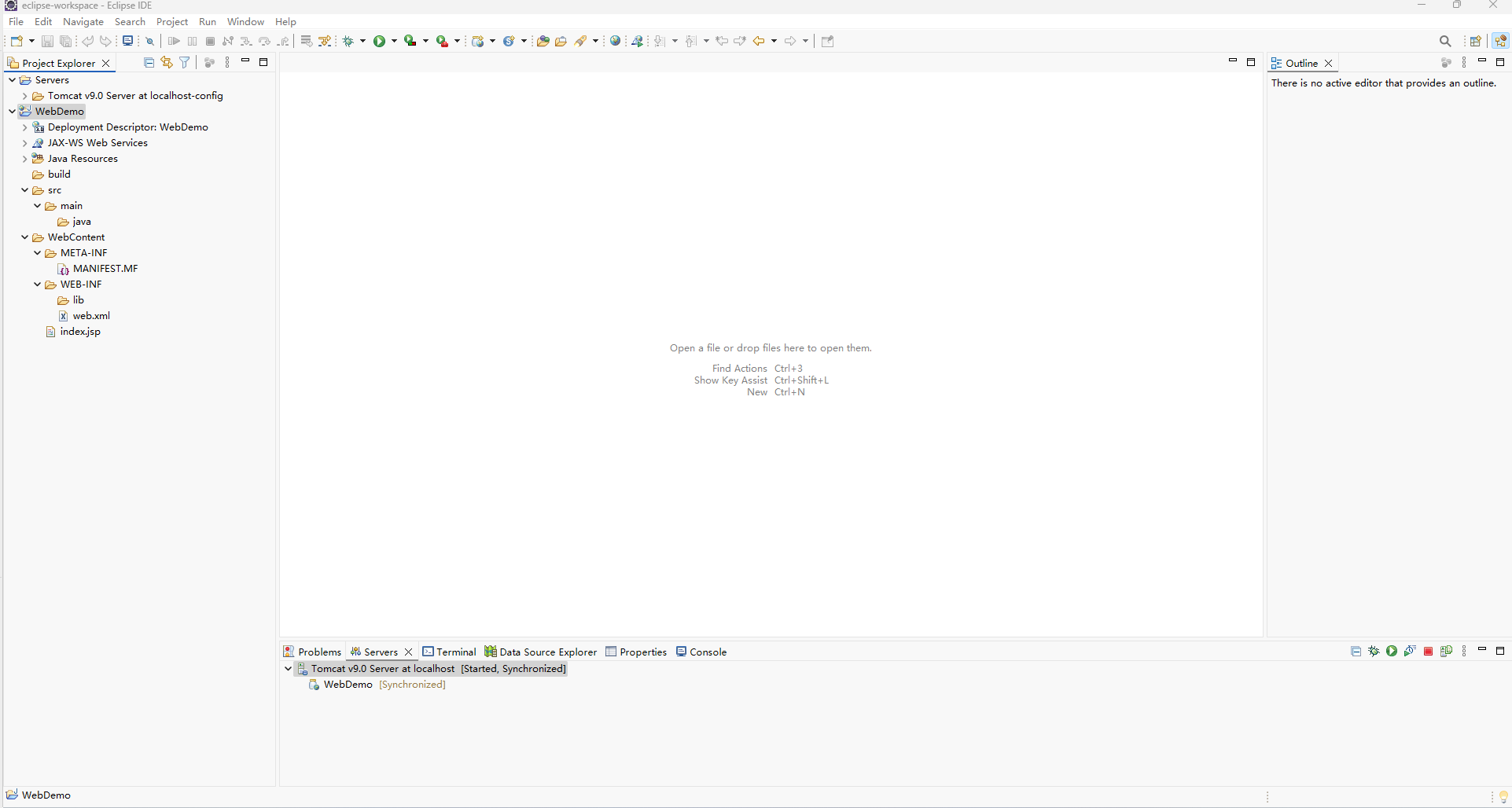The width and height of the screenshot is (1512, 808).
Task: Expand the Java Resources node
Action: click(x=24, y=159)
